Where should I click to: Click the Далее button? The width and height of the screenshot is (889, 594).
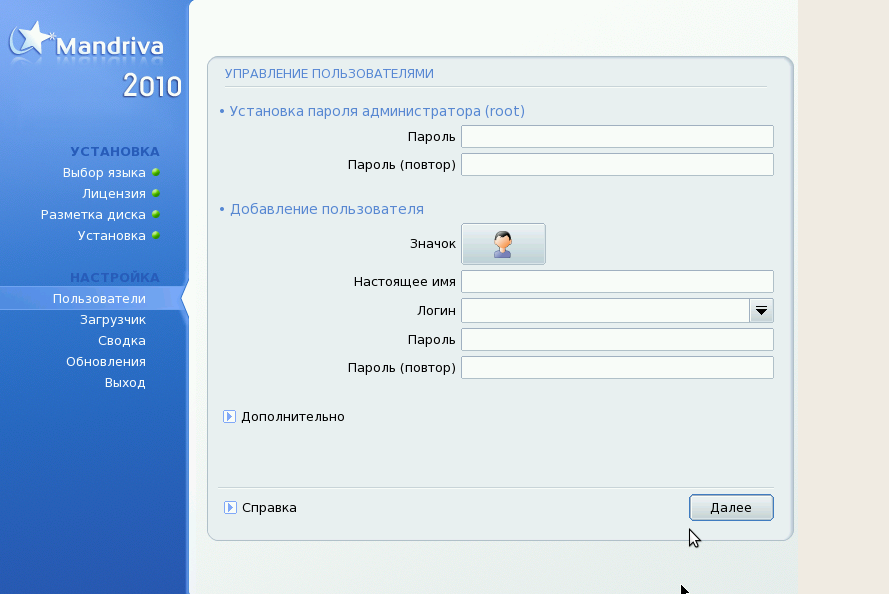pyautogui.click(x=731, y=507)
